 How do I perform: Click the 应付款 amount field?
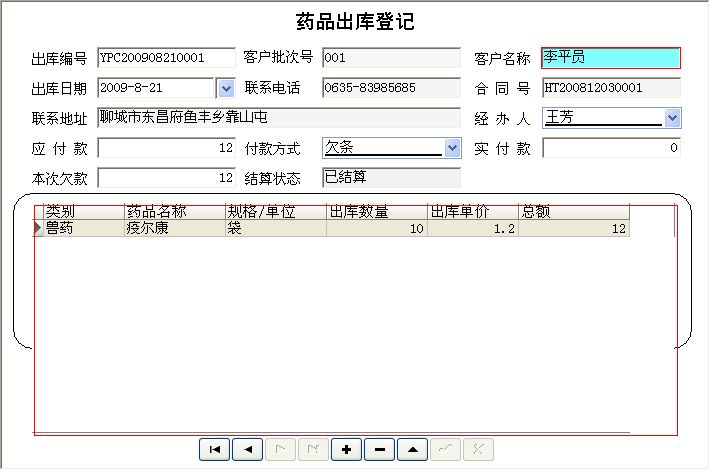165,148
